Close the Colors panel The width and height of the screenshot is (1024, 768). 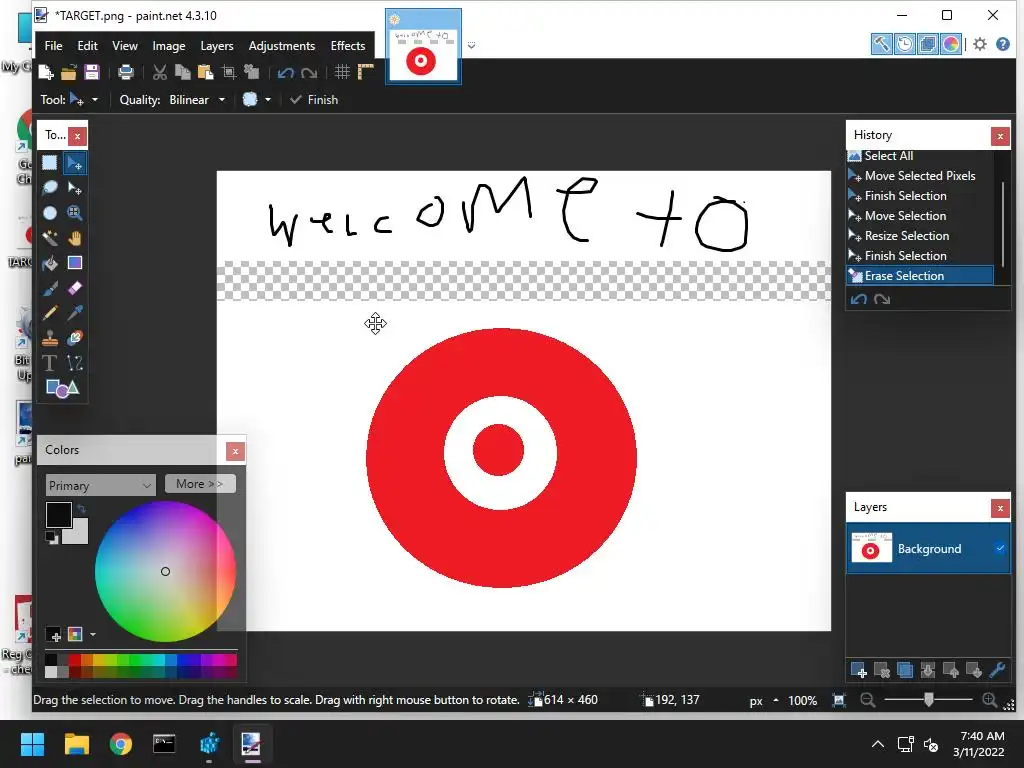coord(235,451)
